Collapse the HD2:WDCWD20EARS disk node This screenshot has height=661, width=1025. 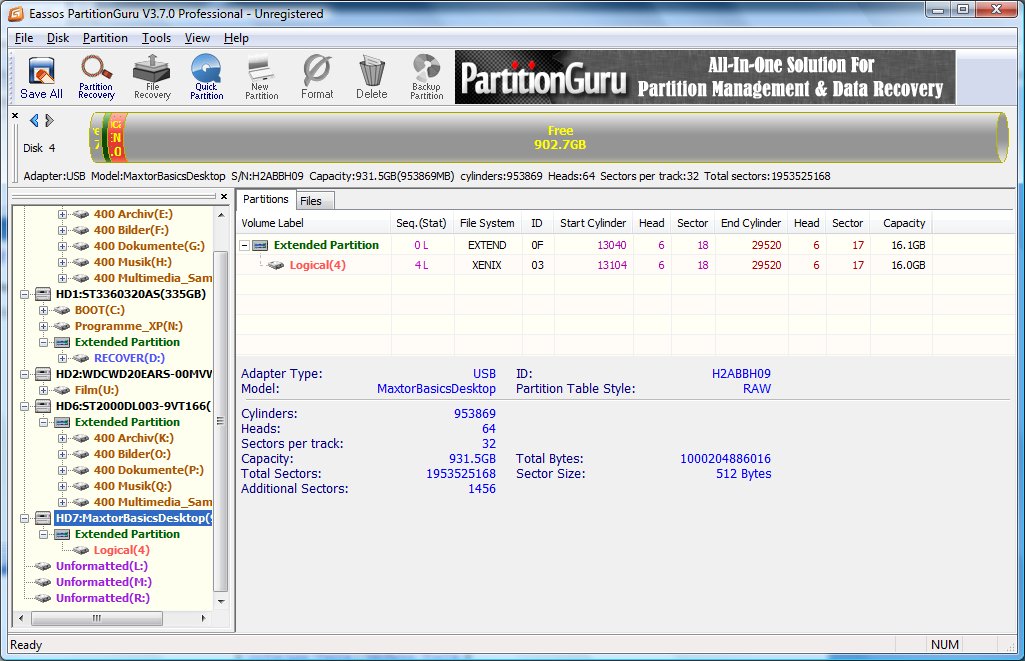click(x=24, y=374)
